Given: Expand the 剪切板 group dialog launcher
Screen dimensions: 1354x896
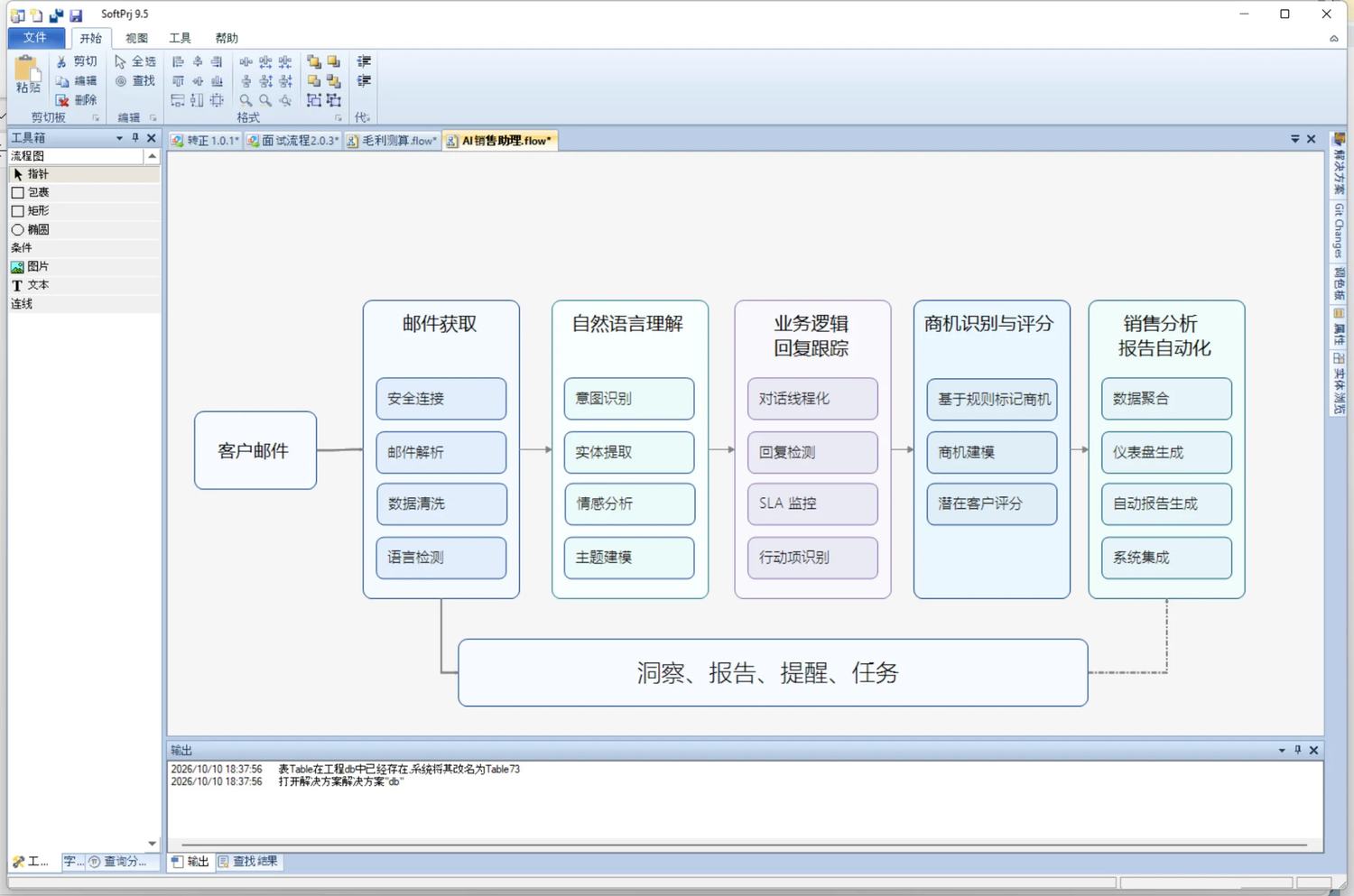Looking at the screenshot, I should pos(96,118).
